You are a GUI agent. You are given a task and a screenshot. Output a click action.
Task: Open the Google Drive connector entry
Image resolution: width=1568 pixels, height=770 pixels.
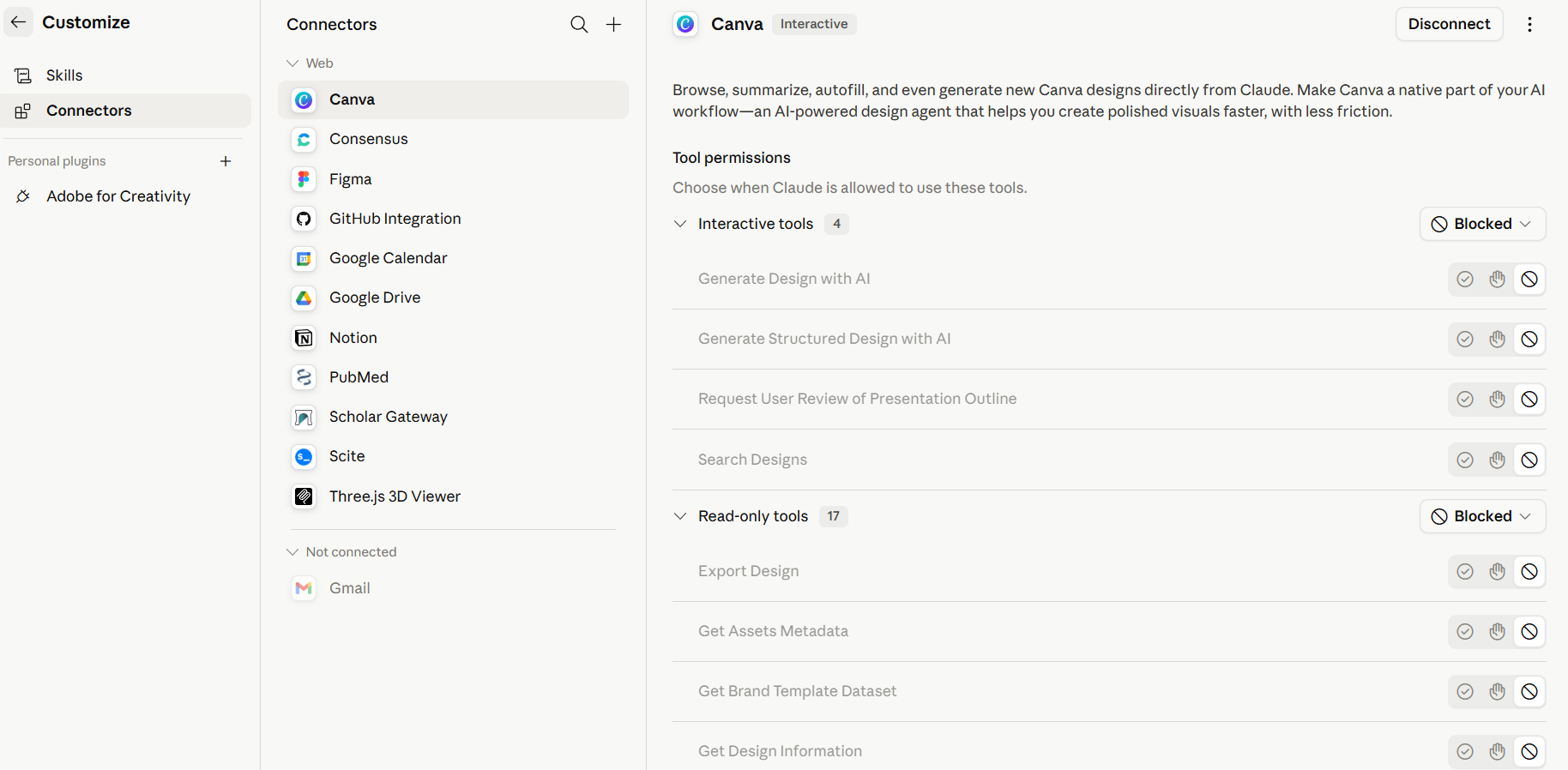(453, 298)
